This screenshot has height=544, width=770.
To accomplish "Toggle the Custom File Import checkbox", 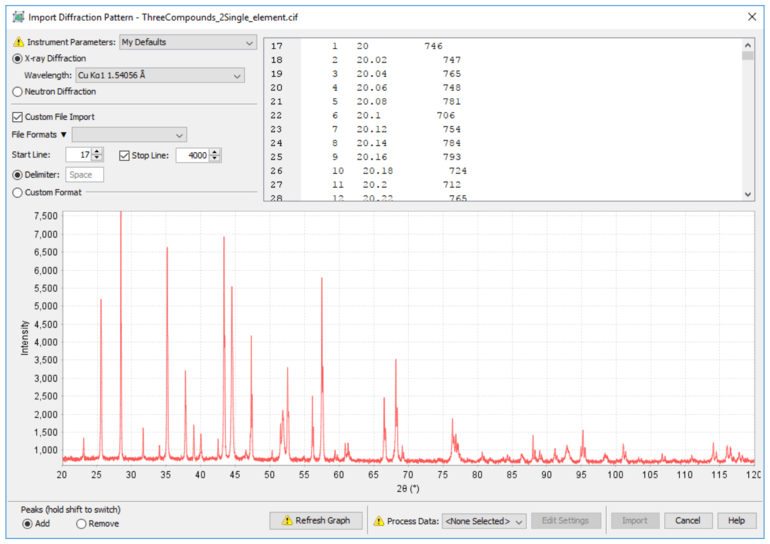I will 17,117.
